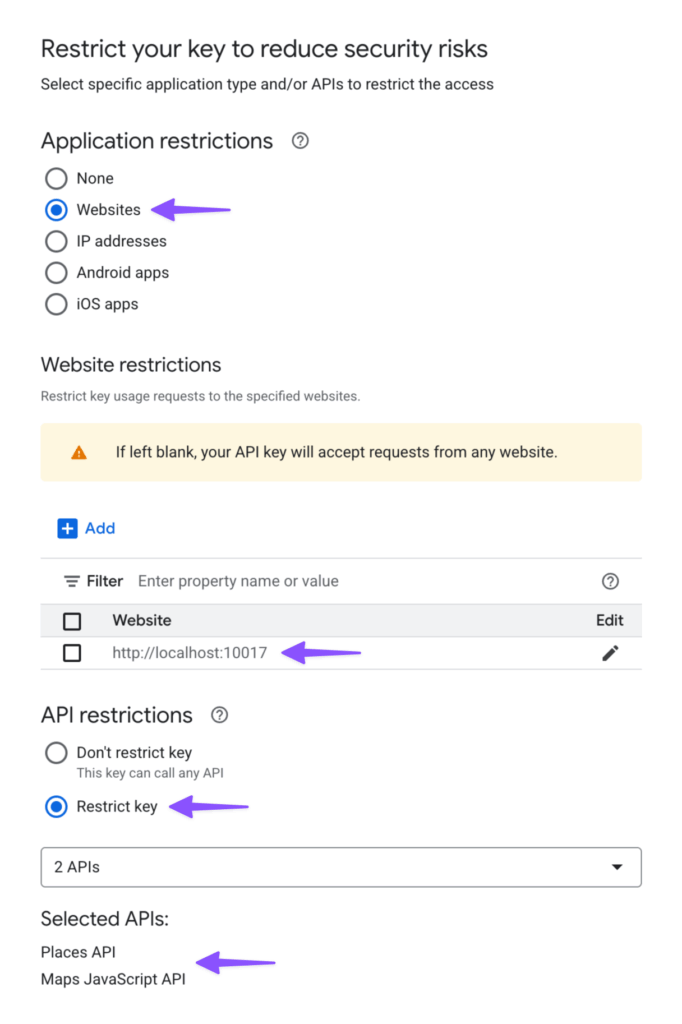Open help for Application restrictions

pyautogui.click(x=300, y=141)
